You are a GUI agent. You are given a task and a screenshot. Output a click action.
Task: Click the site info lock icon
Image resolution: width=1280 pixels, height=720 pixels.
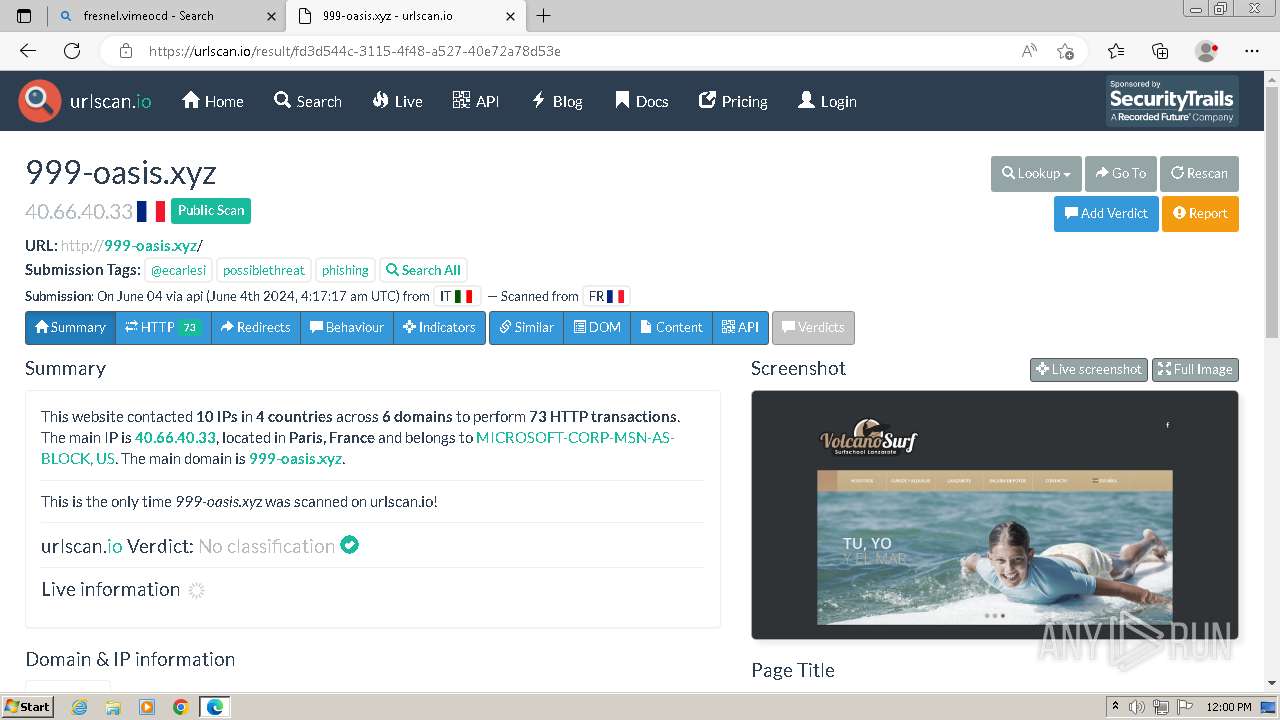(x=125, y=51)
